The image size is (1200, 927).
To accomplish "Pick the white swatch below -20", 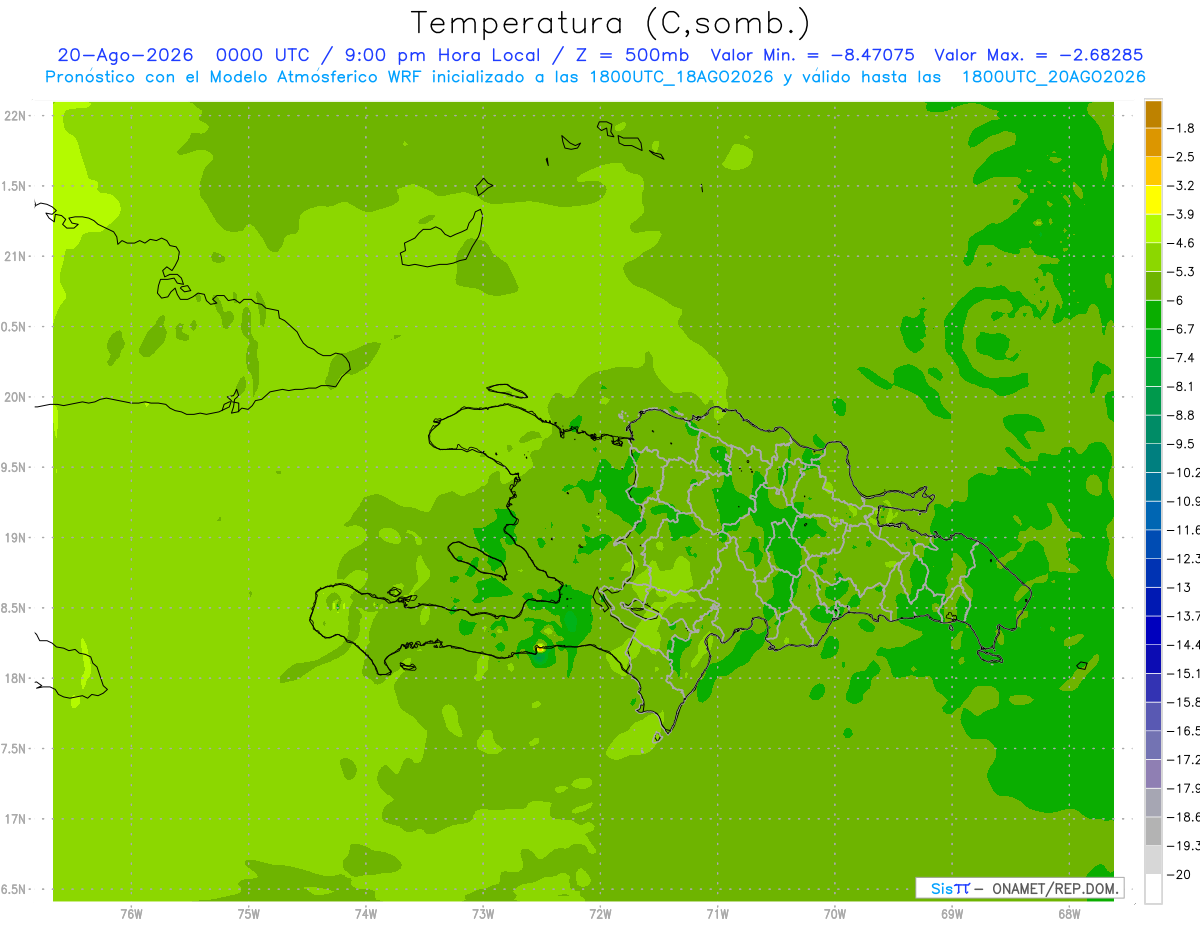I will pos(1153,889).
